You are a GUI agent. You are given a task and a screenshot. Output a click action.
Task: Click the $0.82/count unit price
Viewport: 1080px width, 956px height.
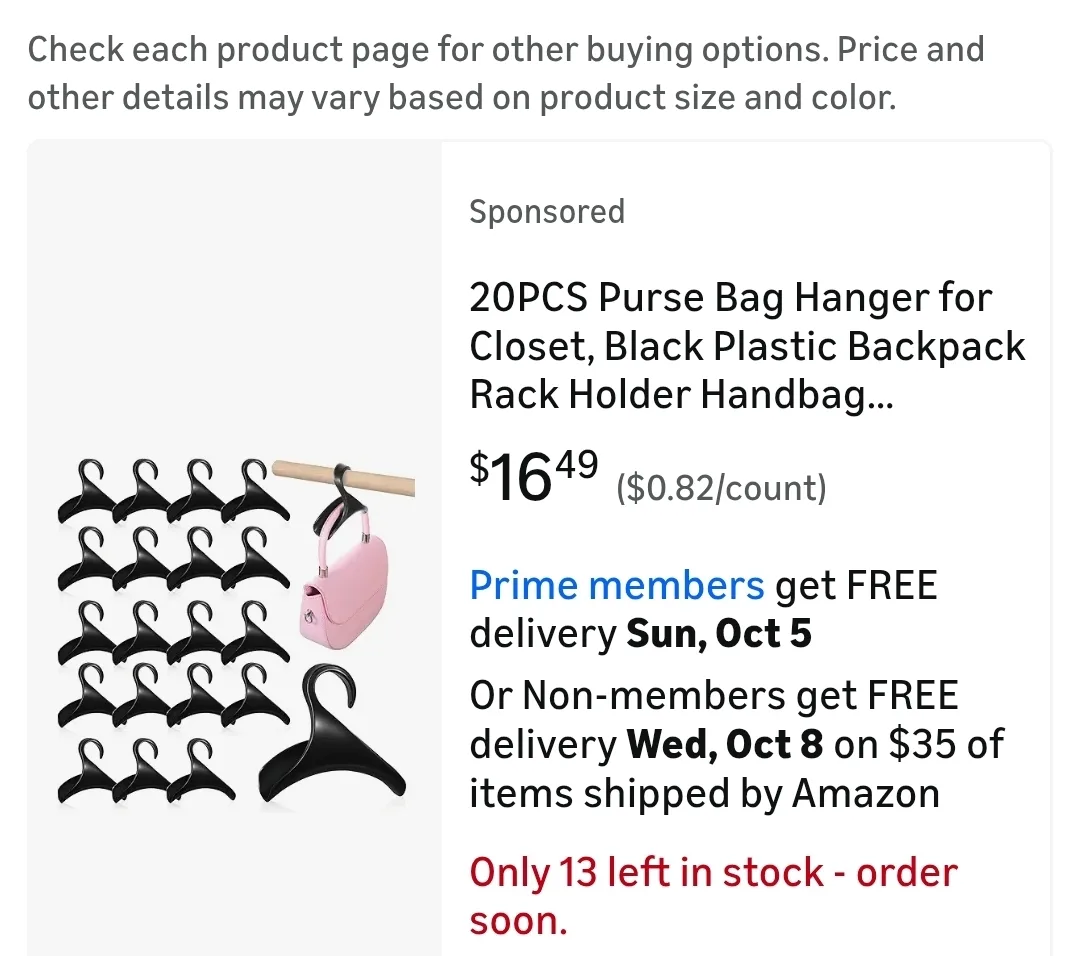(721, 488)
